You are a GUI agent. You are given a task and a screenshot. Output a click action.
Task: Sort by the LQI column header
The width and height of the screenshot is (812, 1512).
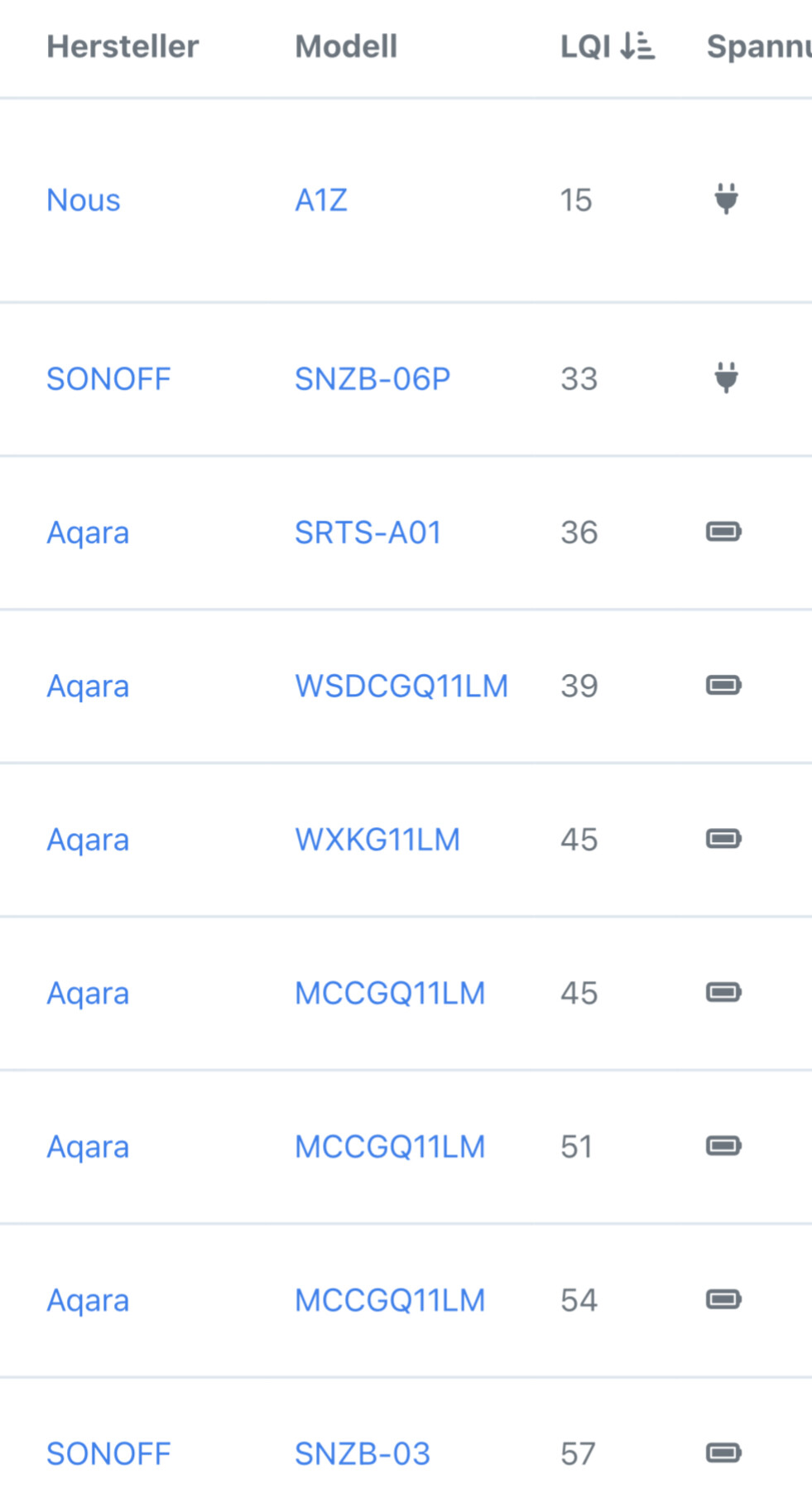click(585, 46)
